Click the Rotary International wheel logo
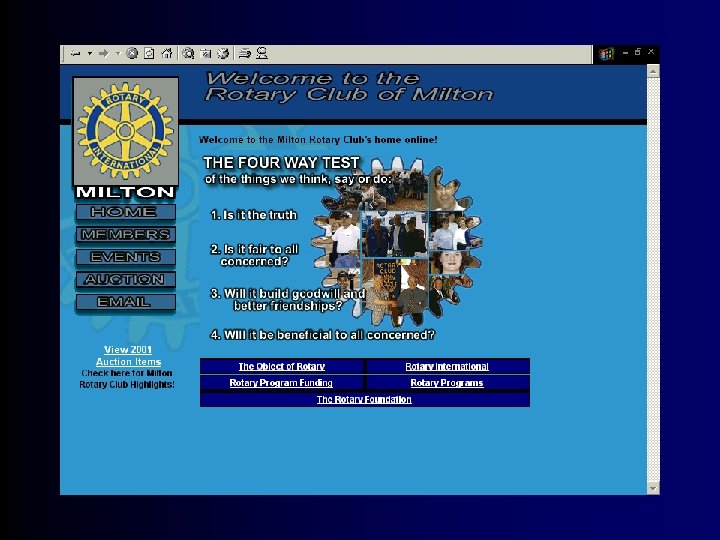 pyautogui.click(x=125, y=131)
